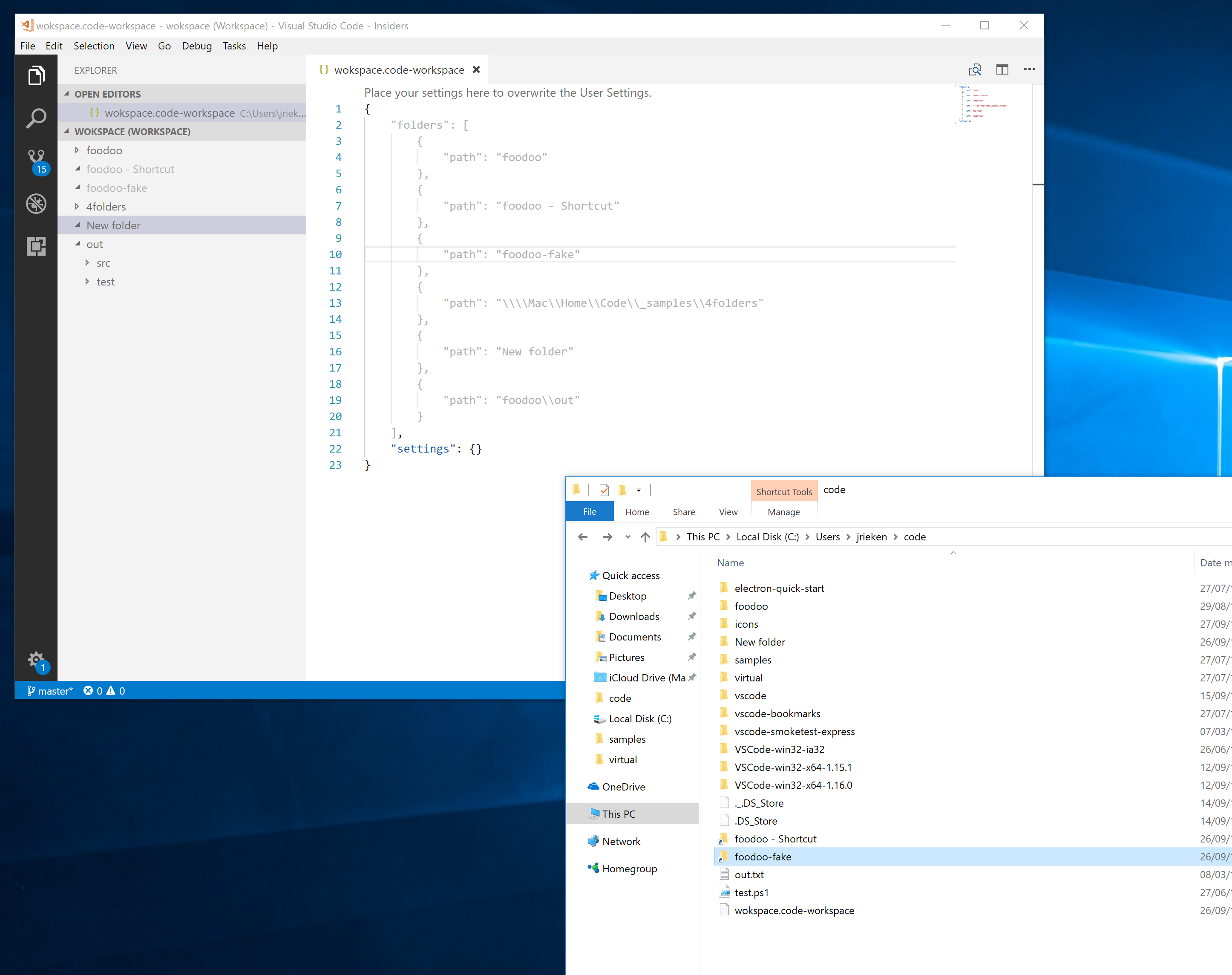
Task: Click the split editor icon
Action: pos(1002,69)
